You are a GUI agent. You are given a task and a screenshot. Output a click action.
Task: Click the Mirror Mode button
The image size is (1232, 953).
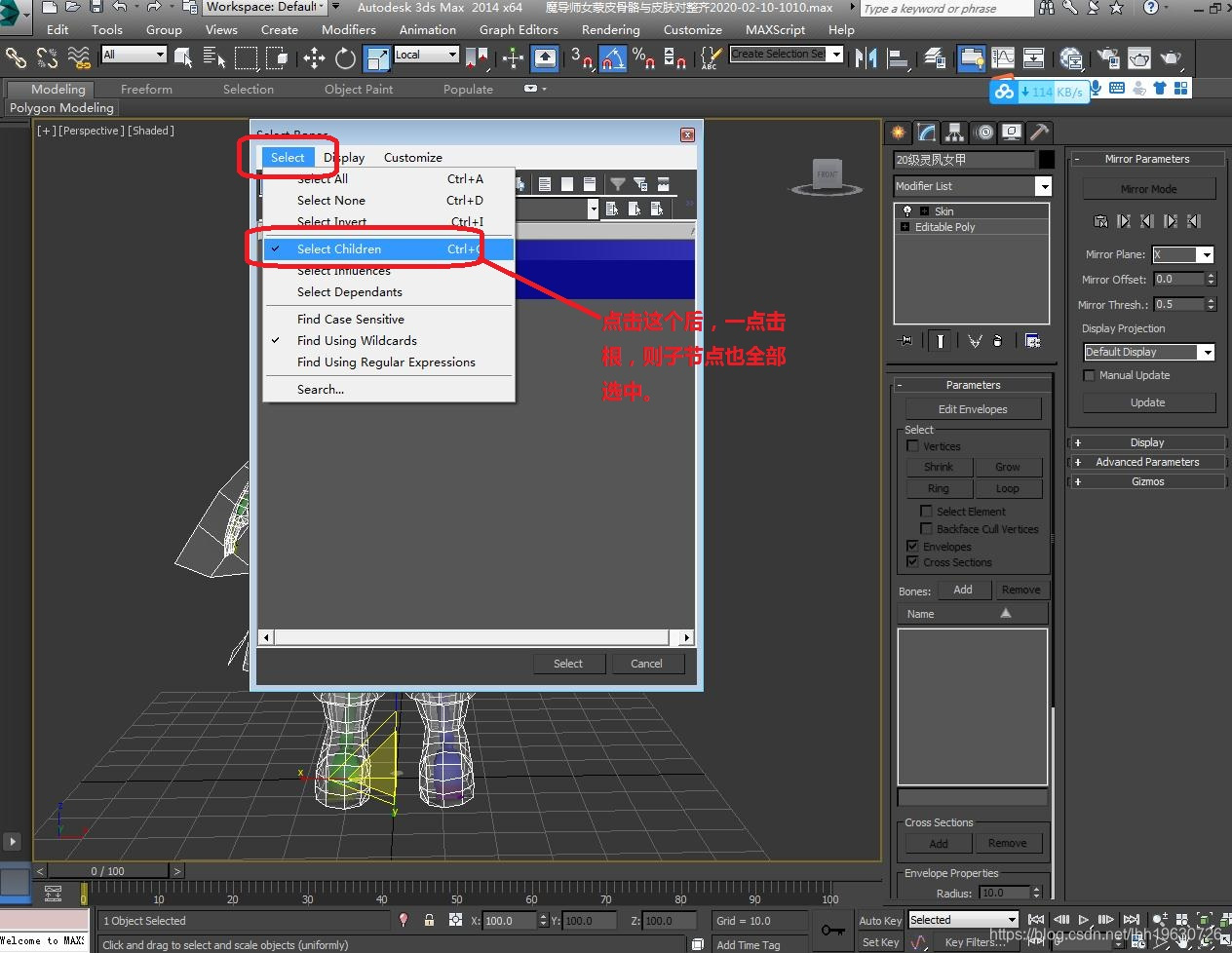(1148, 189)
